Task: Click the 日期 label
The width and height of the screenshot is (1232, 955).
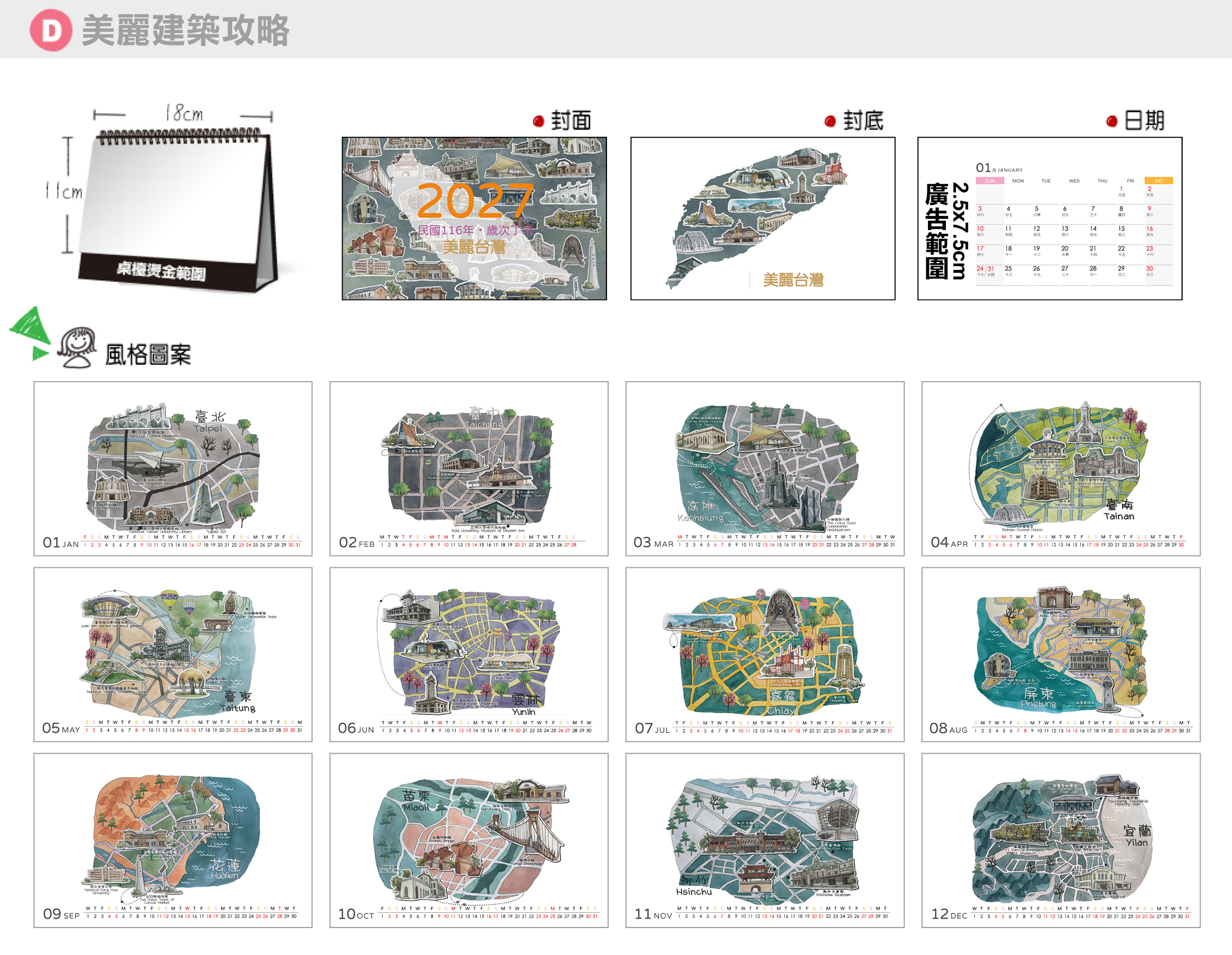Action: 1144,121
